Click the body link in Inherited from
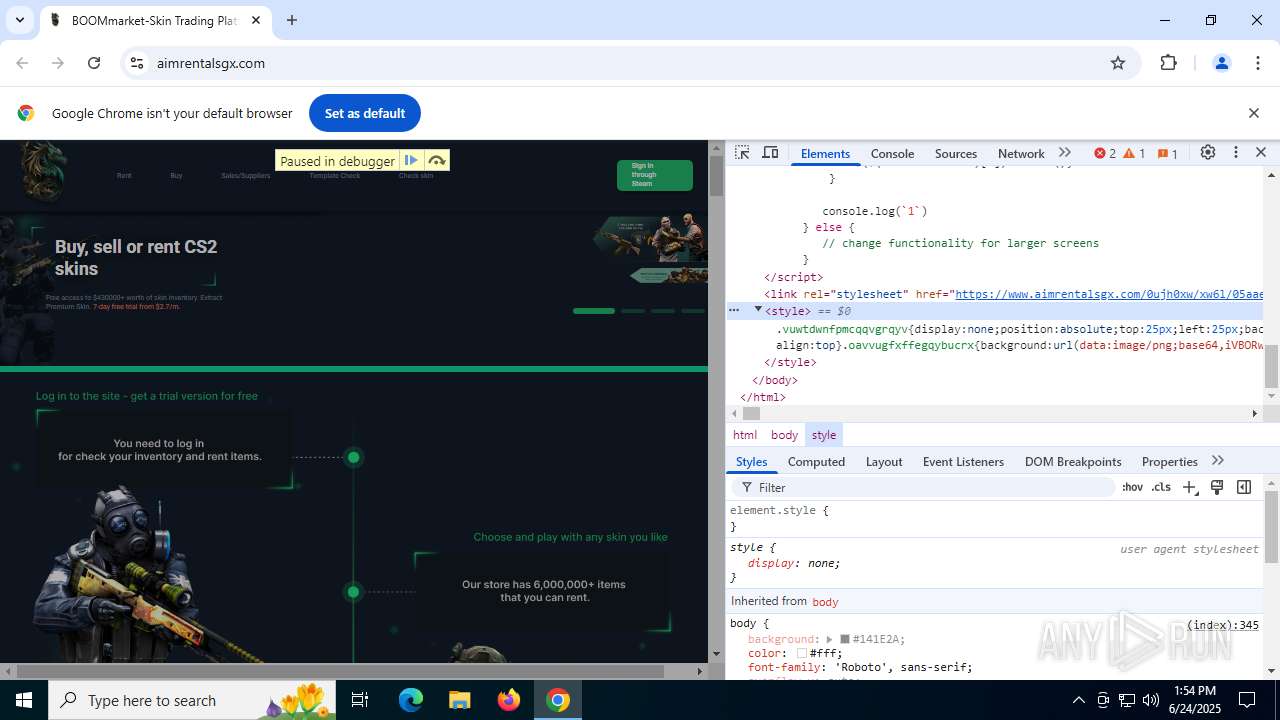1280x720 pixels. point(825,601)
